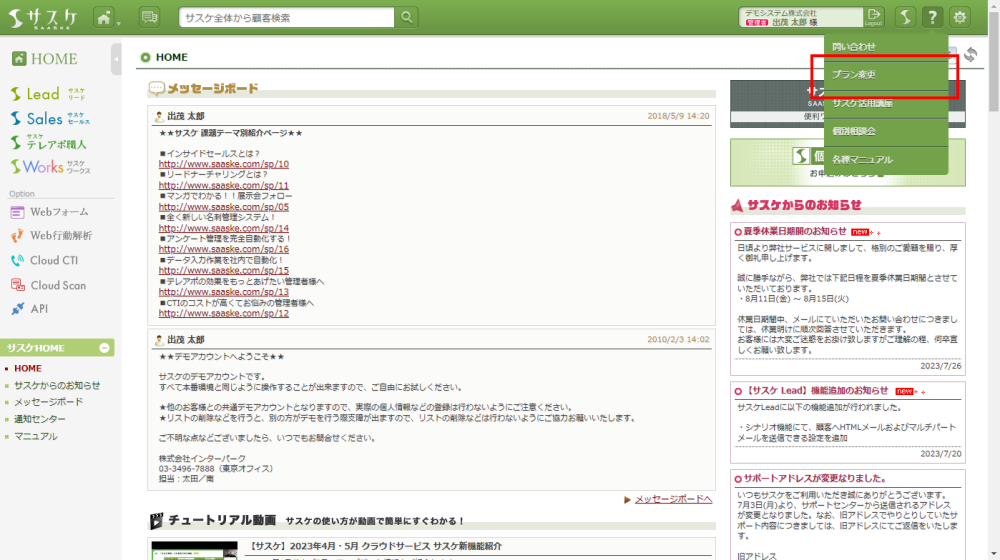Image resolution: width=1000 pixels, height=560 pixels.
Task: Select 各種マニュアル from the help menu
Action: click(862, 159)
